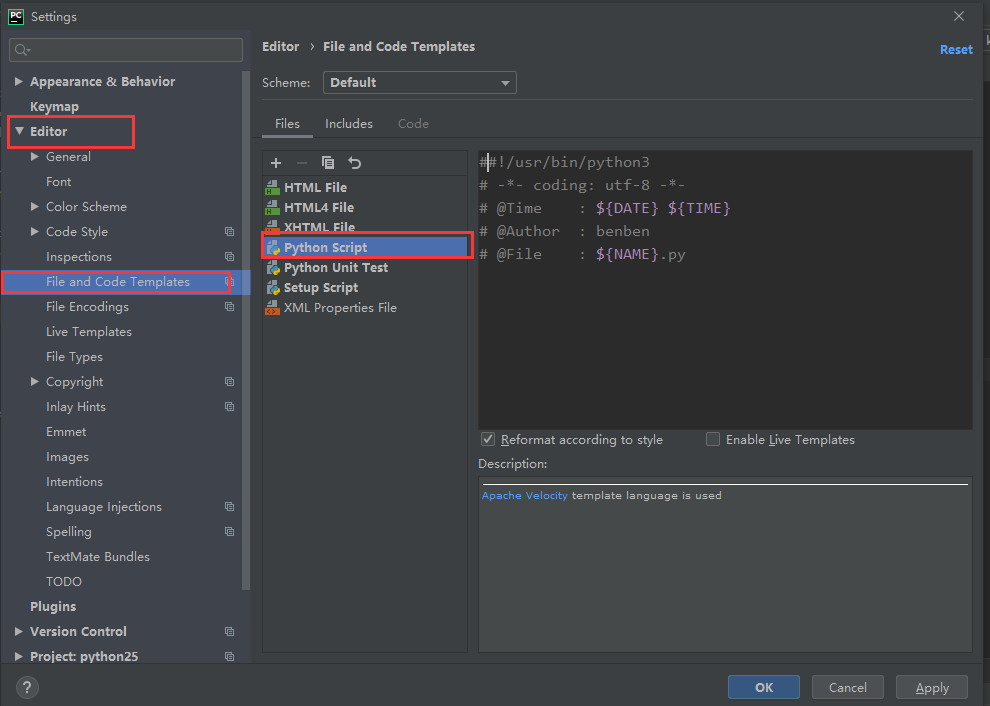Expand the Version Control section
The image size is (990, 706).
click(x=19, y=632)
